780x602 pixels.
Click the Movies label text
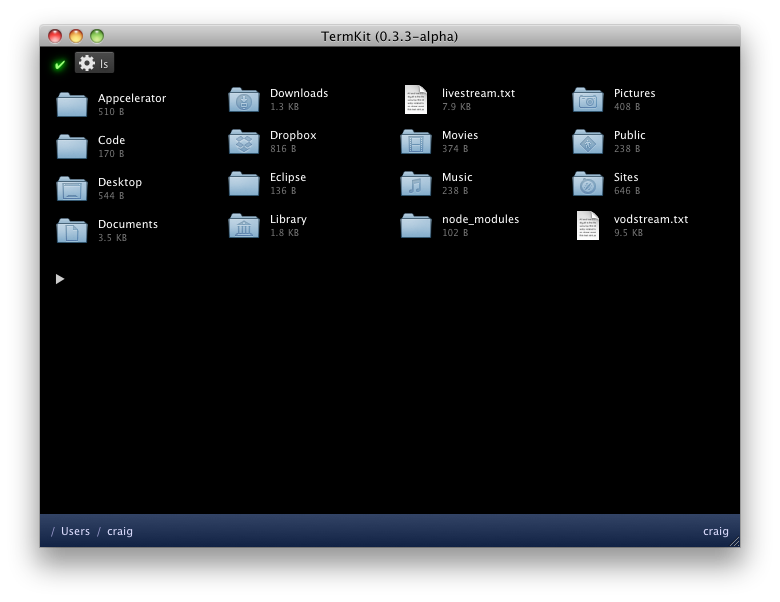pyautogui.click(x=460, y=135)
